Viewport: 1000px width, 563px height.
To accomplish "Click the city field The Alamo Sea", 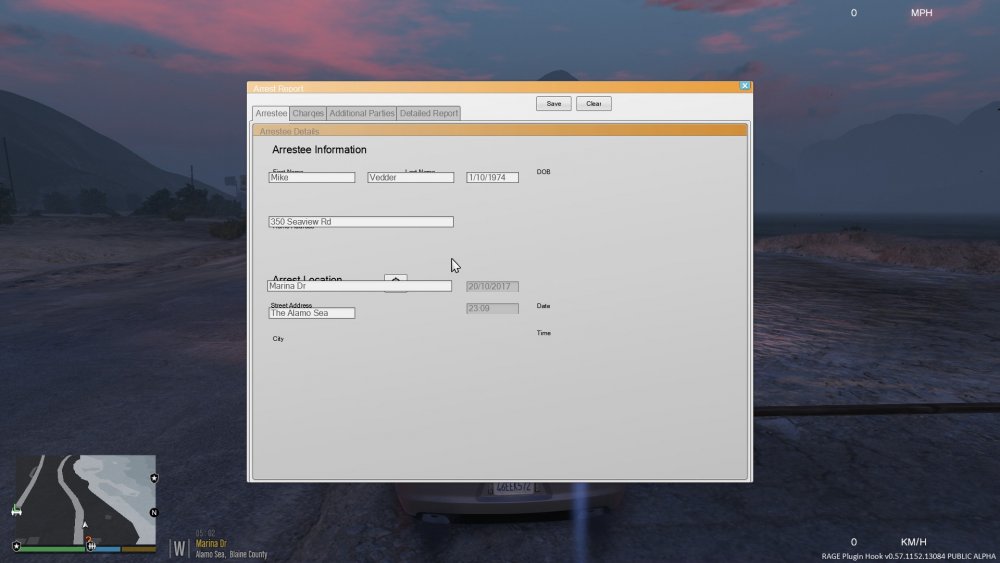I will coord(311,313).
